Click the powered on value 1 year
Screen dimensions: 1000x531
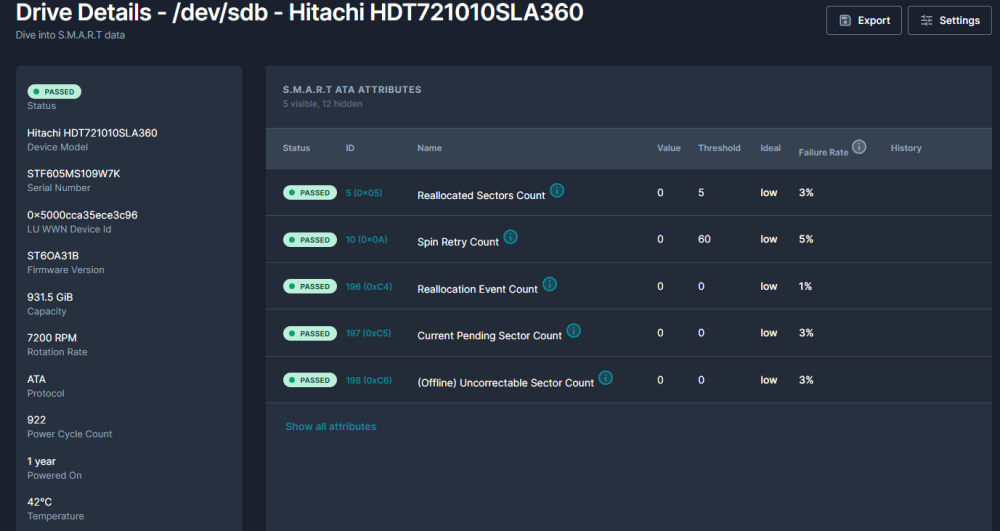41,462
